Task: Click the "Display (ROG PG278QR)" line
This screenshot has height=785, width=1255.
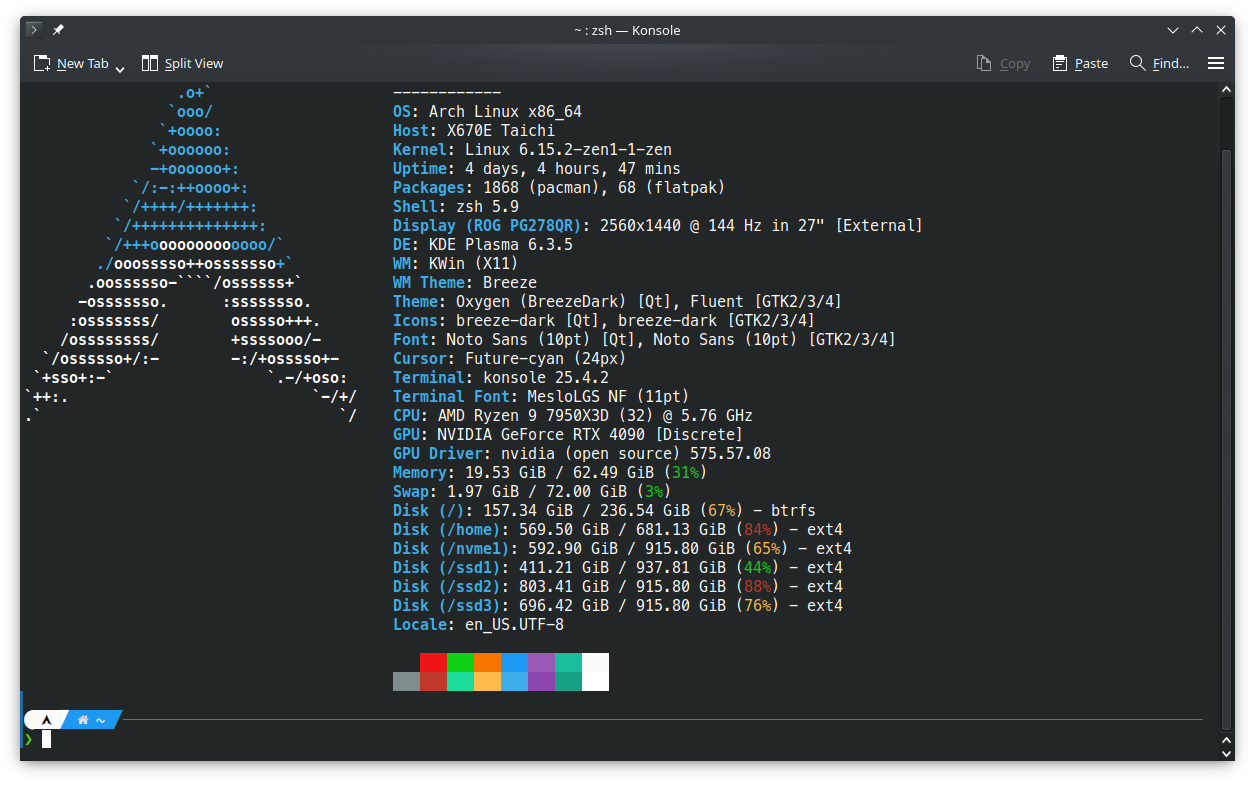Action: coord(658,225)
